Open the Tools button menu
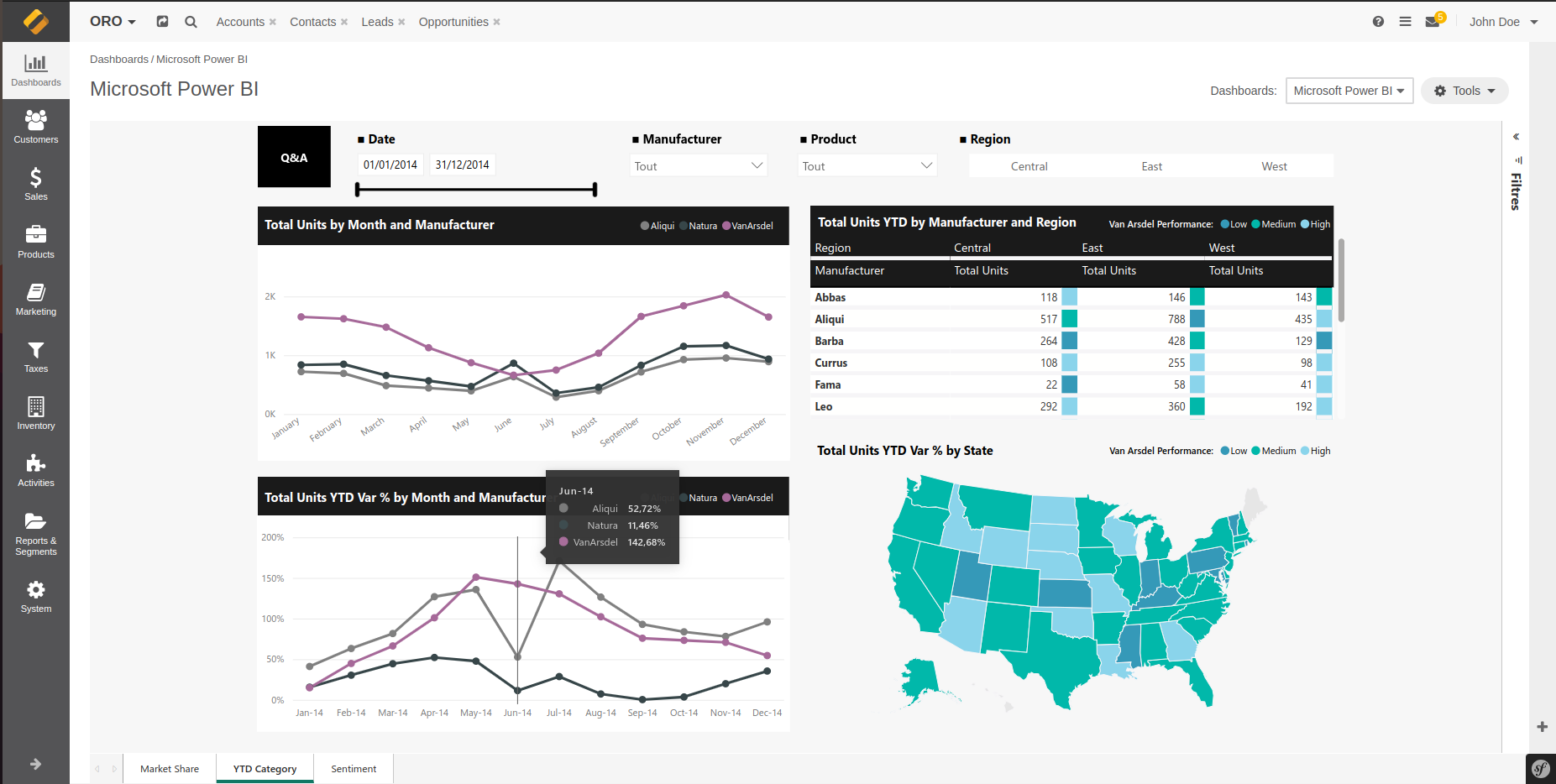This screenshot has width=1556, height=784. point(1464,91)
